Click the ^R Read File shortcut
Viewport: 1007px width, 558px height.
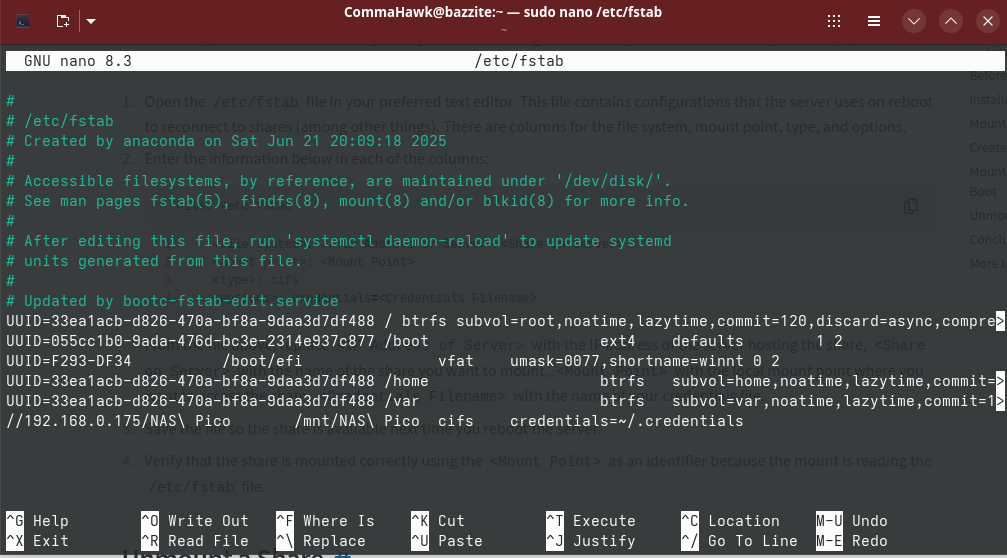pyautogui.click(x=195, y=541)
